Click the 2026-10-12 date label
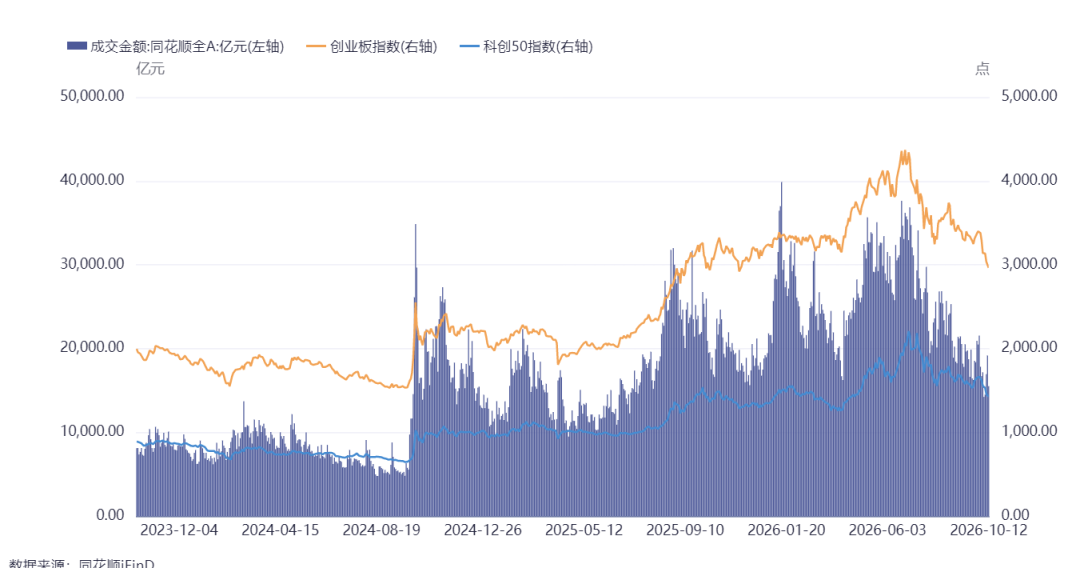 coord(988,530)
